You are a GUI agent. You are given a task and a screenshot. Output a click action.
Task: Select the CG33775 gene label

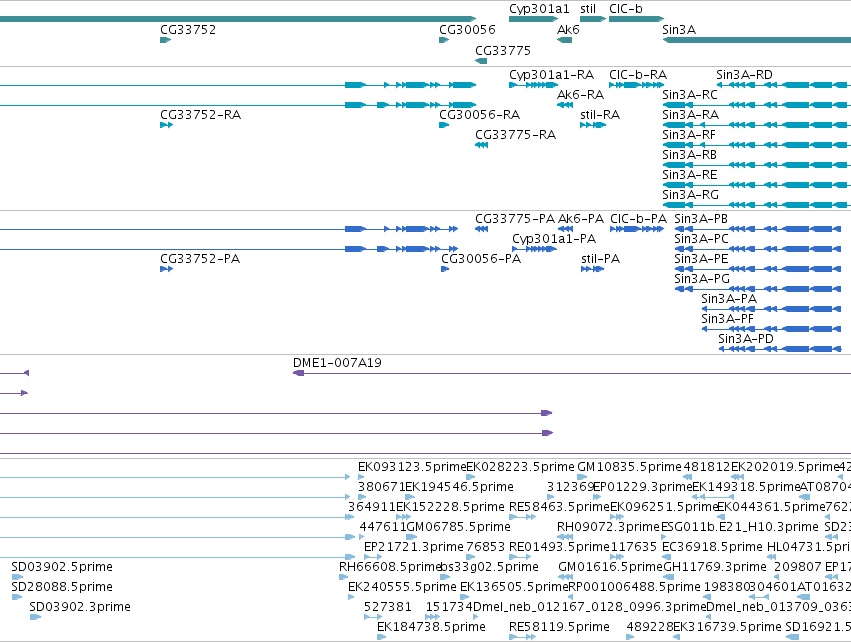503,51
